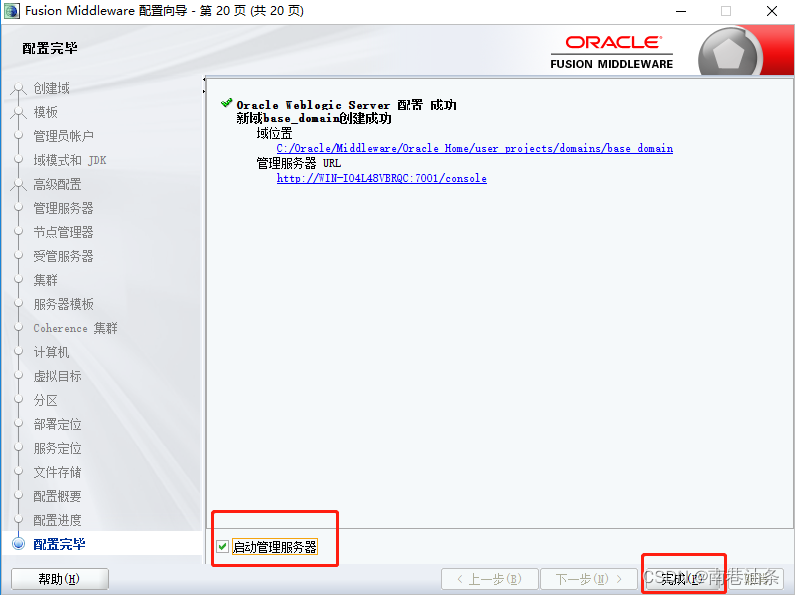Click the '管理服务器 URL' label
This screenshot has height=595, width=795.
pyautogui.click(x=299, y=163)
